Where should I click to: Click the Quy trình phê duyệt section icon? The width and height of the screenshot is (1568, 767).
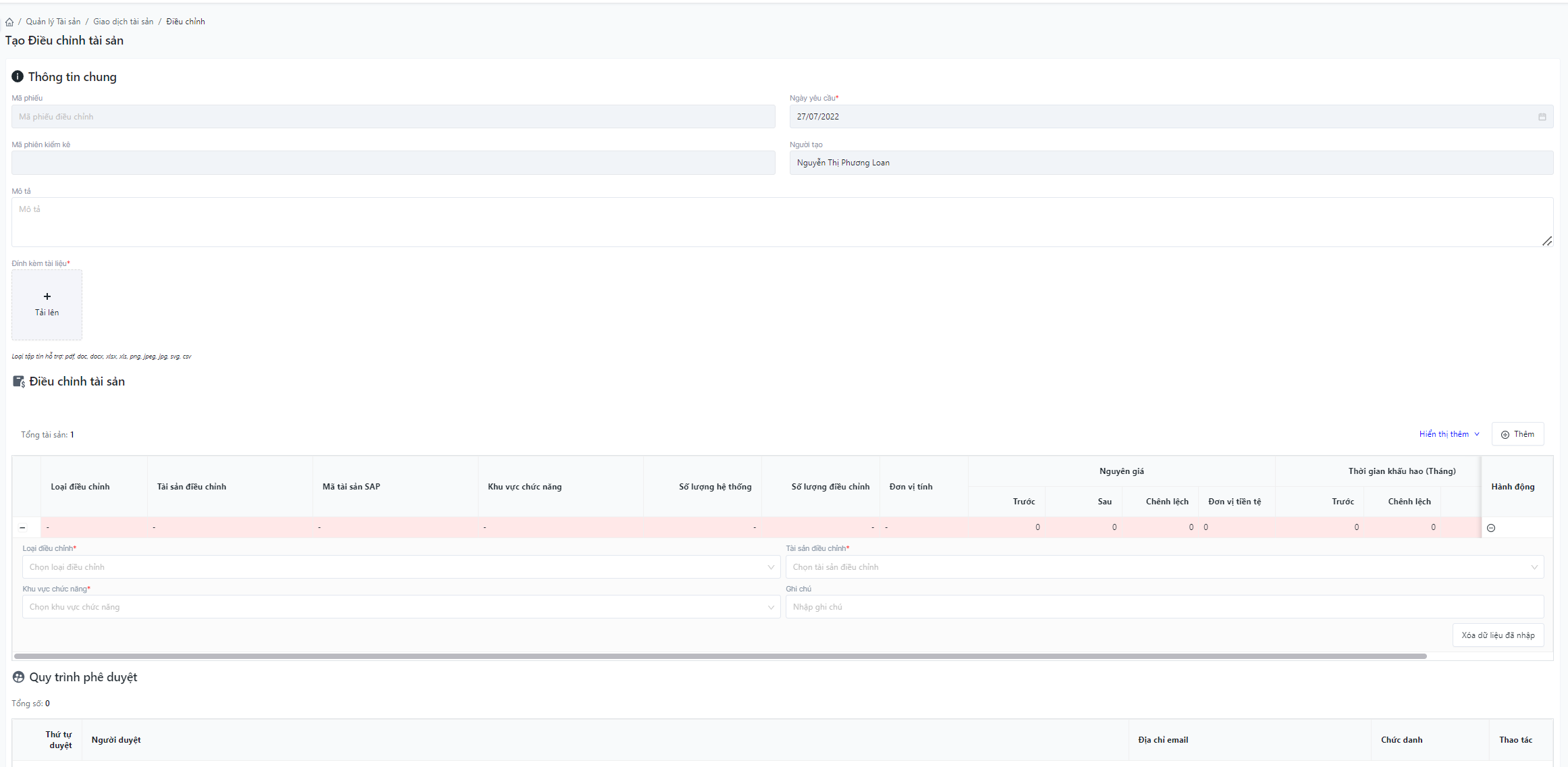[x=19, y=677]
